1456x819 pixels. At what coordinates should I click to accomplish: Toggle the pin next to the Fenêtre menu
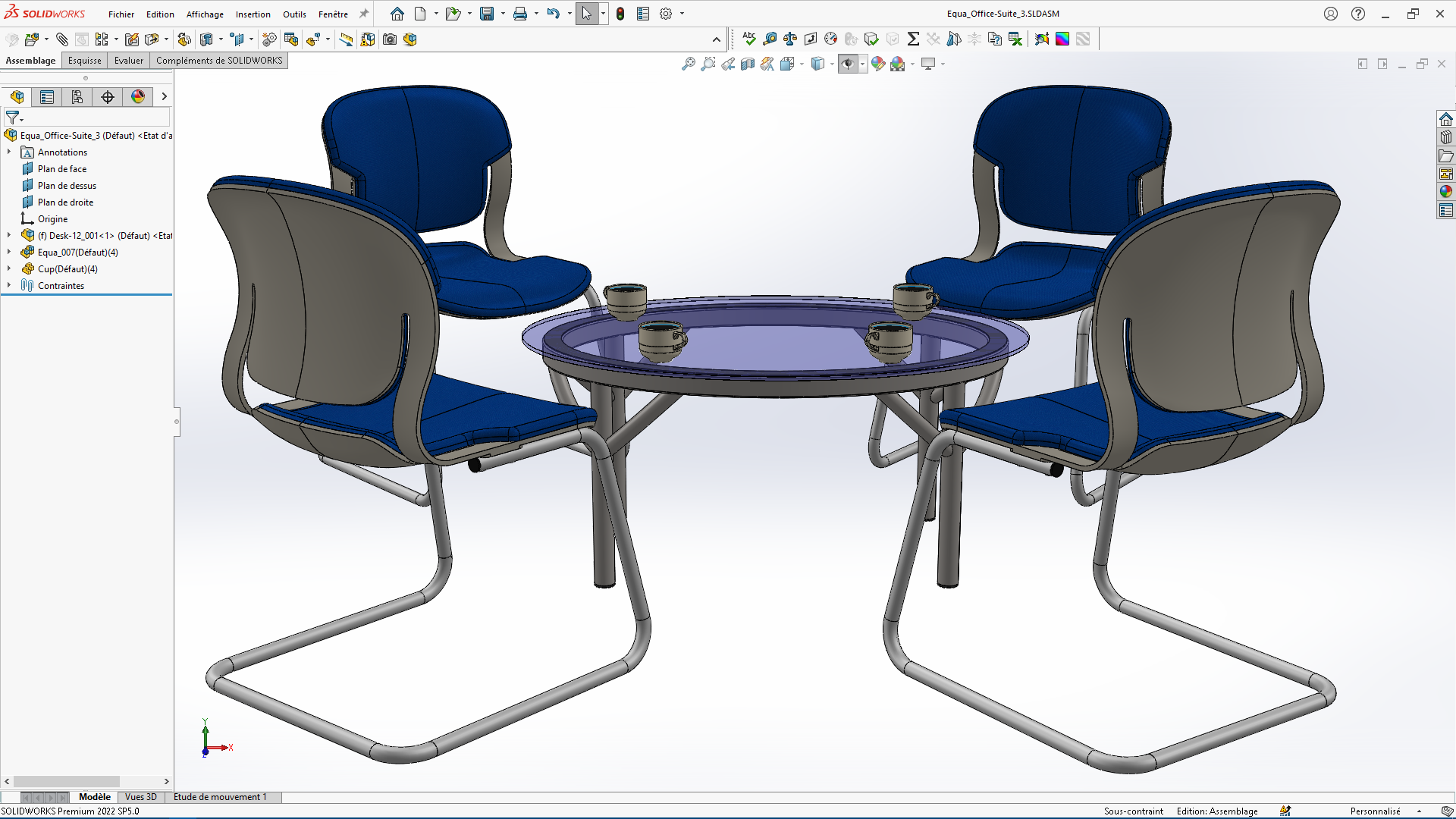pos(364,14)
